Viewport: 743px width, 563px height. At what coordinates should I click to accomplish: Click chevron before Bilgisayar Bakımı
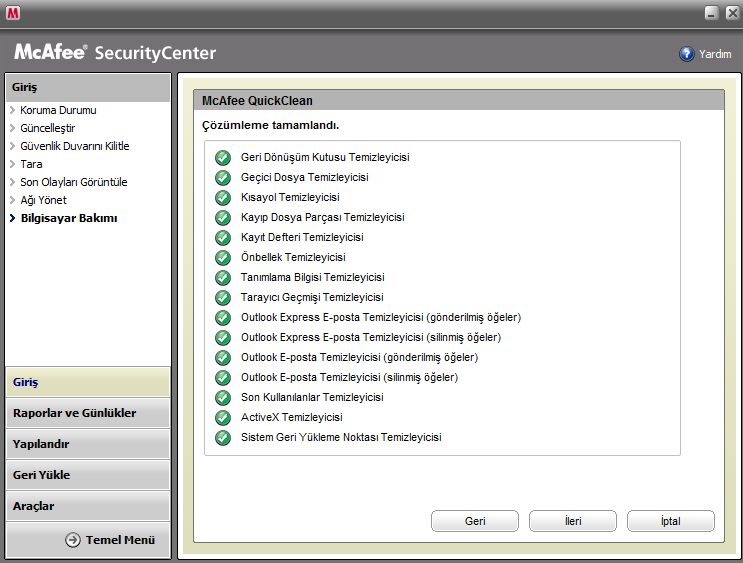click(x=12, y=218)
